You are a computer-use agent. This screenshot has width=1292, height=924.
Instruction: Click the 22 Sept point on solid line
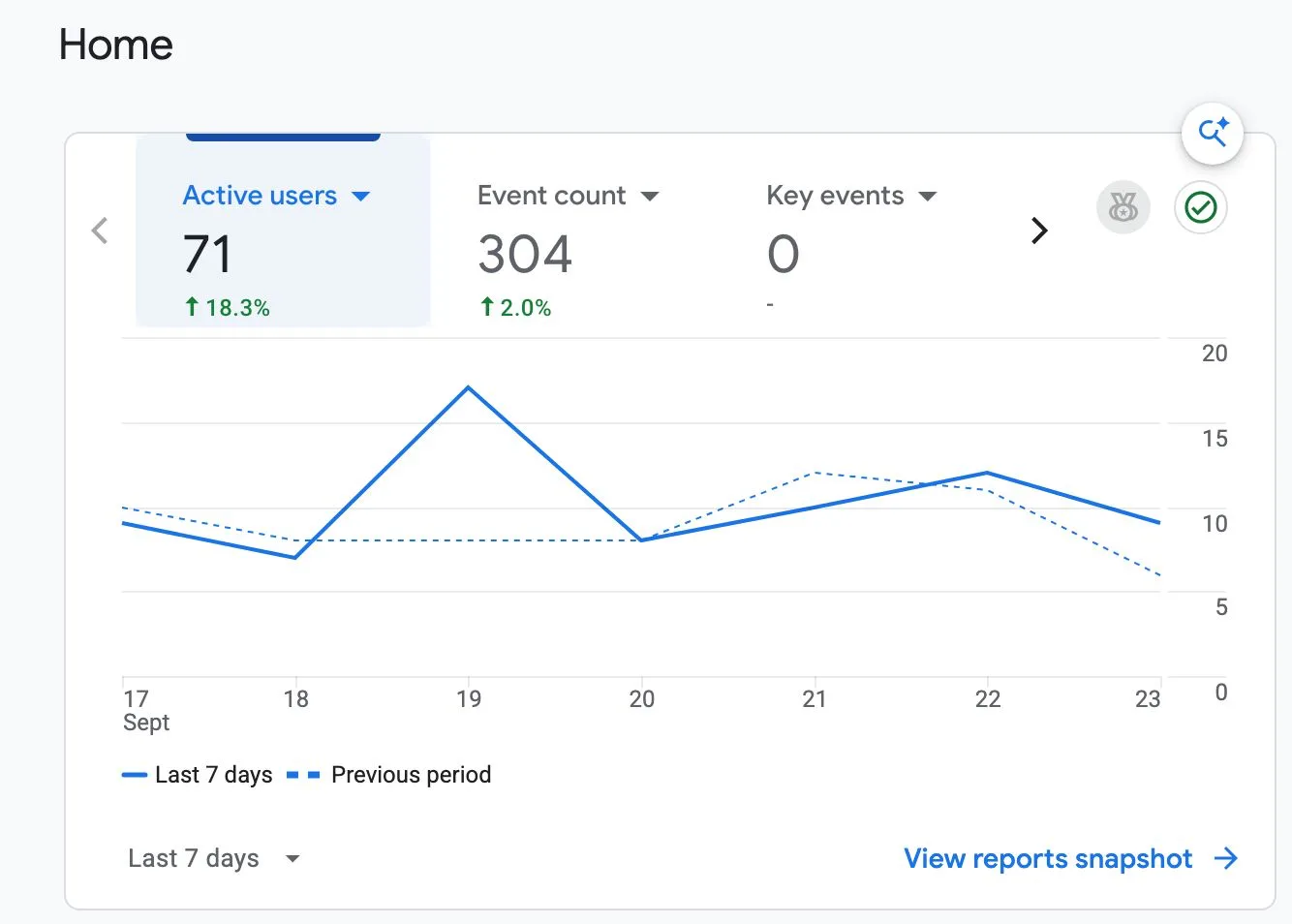pyautogui.click(x=987, y=473)
